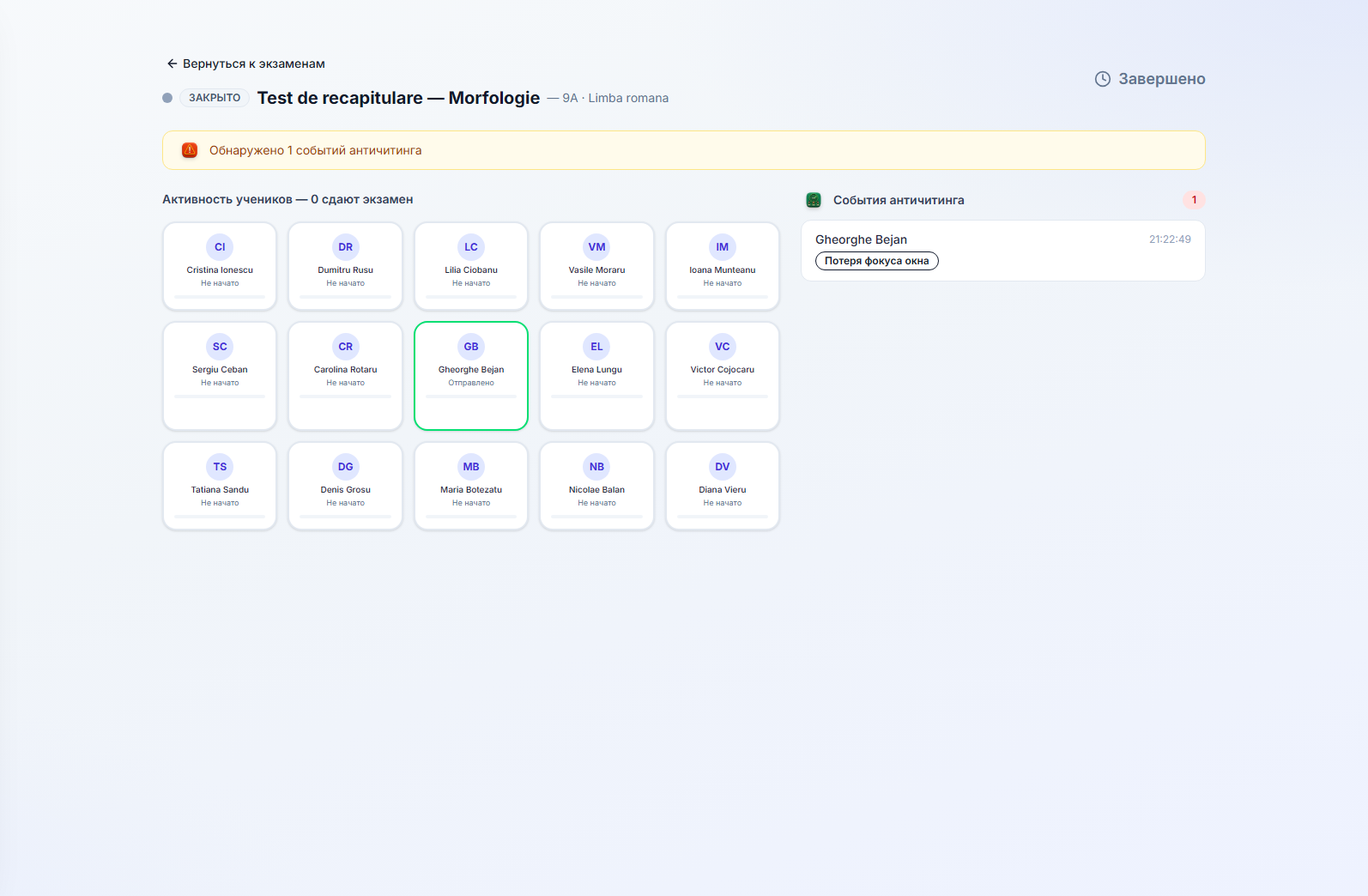The width and height of the screenshot is (1368, 896).
Task: Select the Ioana Munteanu name label
Action: click(723, 270)
